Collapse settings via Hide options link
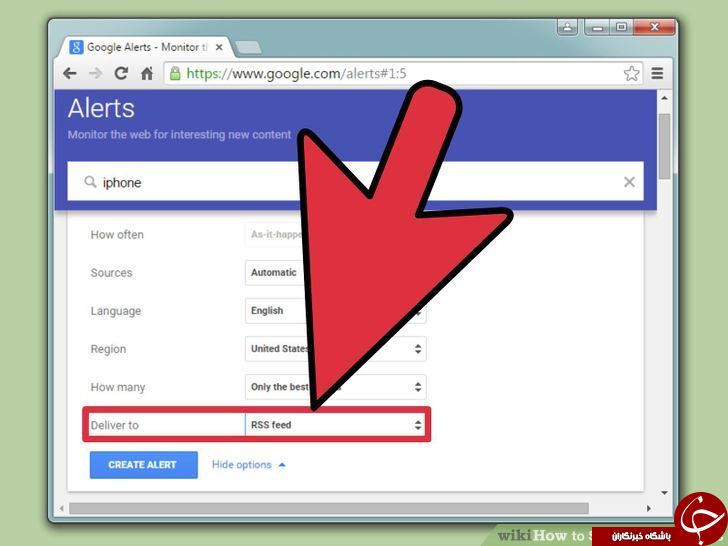 pos(248,465)
